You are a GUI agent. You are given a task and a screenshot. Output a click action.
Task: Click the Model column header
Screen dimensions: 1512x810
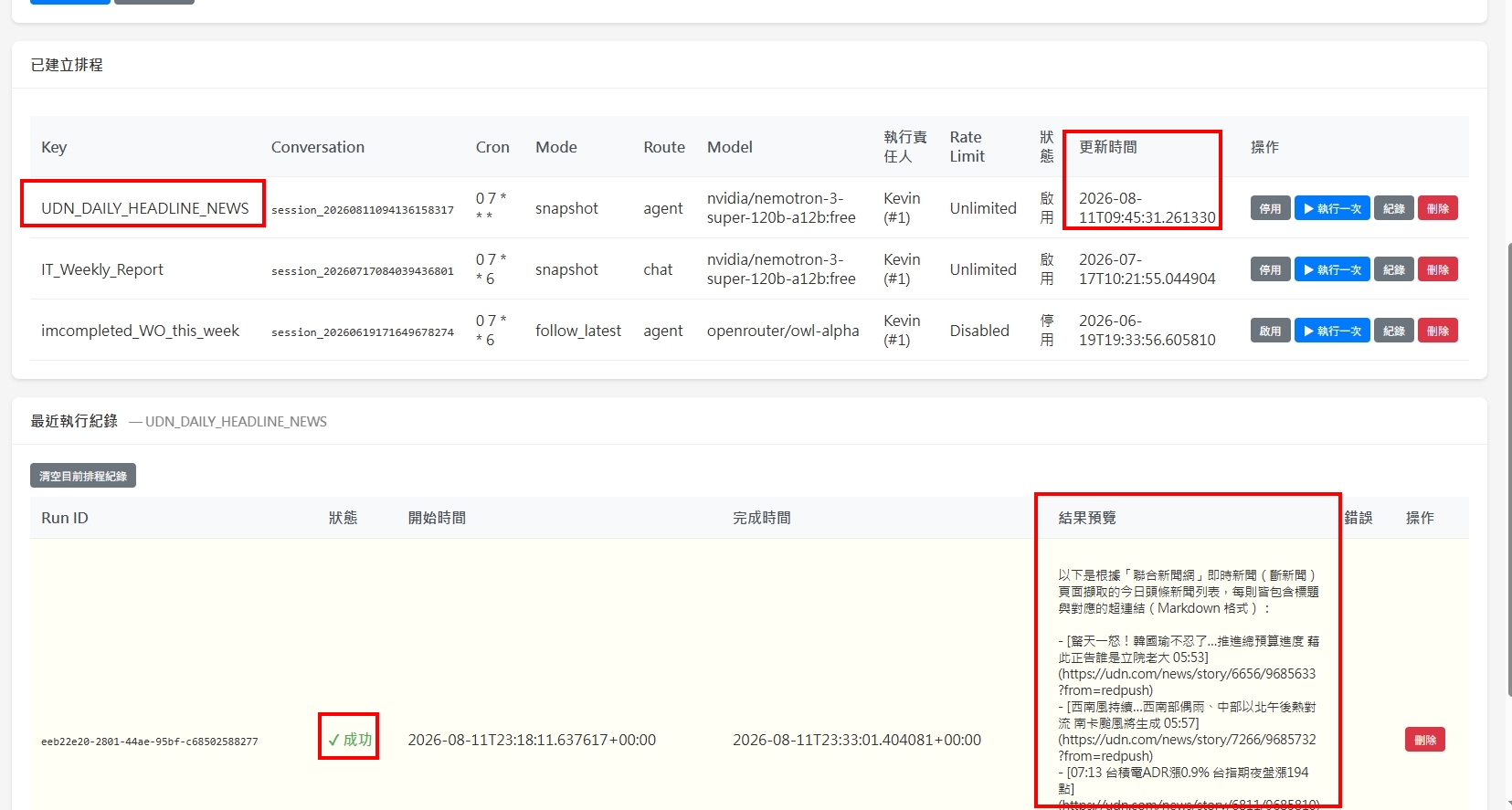[x=730, y=147]
